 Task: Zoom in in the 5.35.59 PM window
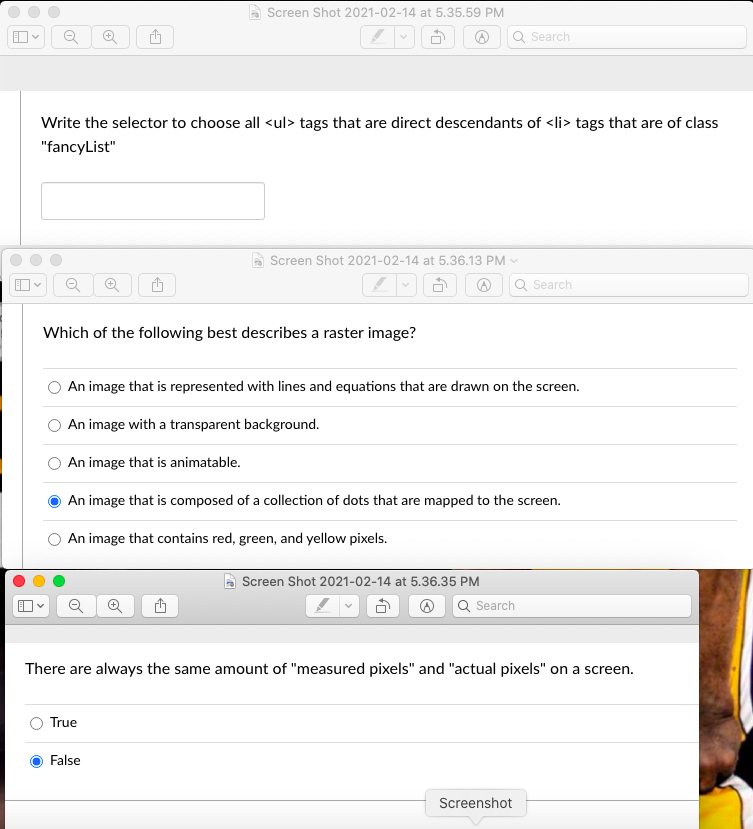tap(110, 37)
